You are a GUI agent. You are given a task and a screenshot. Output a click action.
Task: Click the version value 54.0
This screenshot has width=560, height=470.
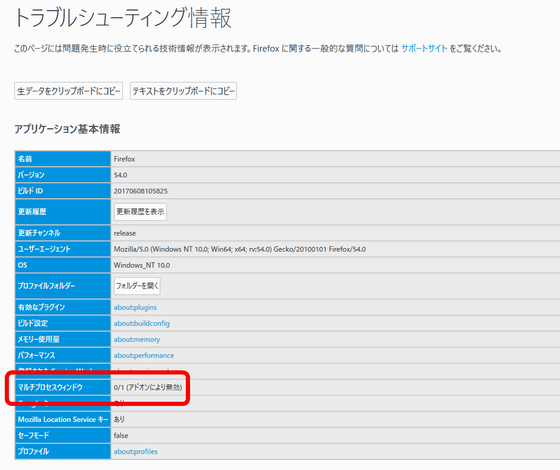120,175
